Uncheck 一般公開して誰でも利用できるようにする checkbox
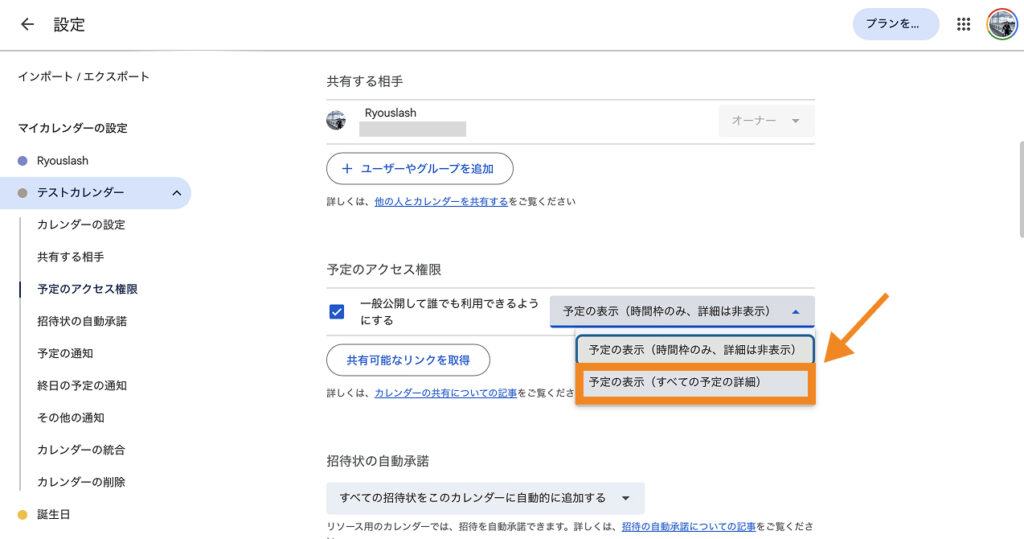 pos(337,312)
